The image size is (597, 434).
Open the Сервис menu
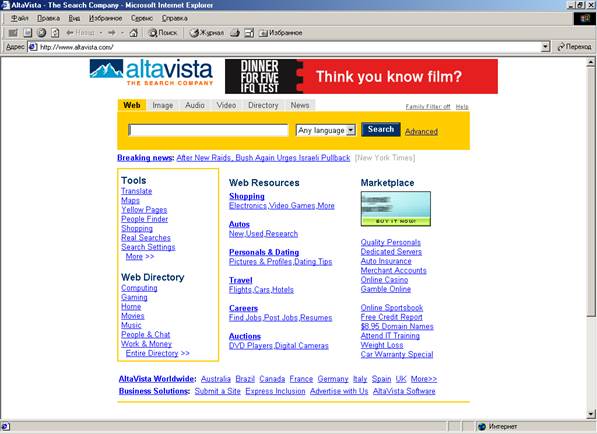[142, 18]
